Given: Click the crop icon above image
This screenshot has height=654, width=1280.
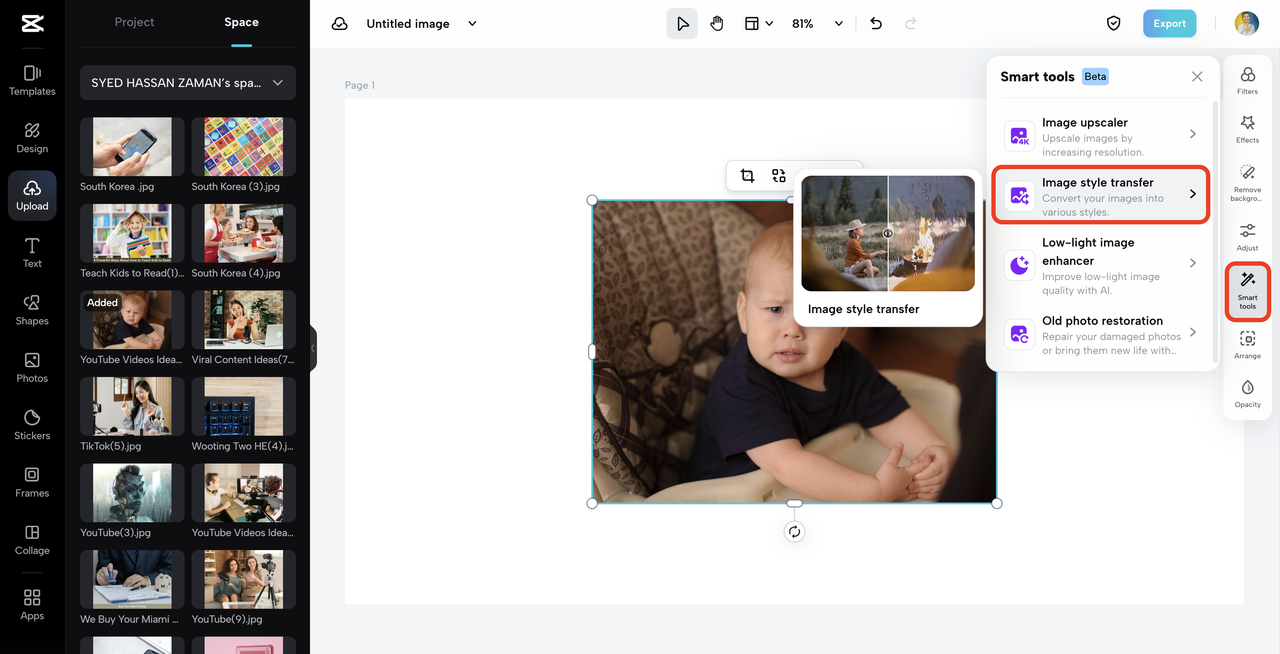Looking at the screenshot, I should pyautogui.click(x=747, y=176).
